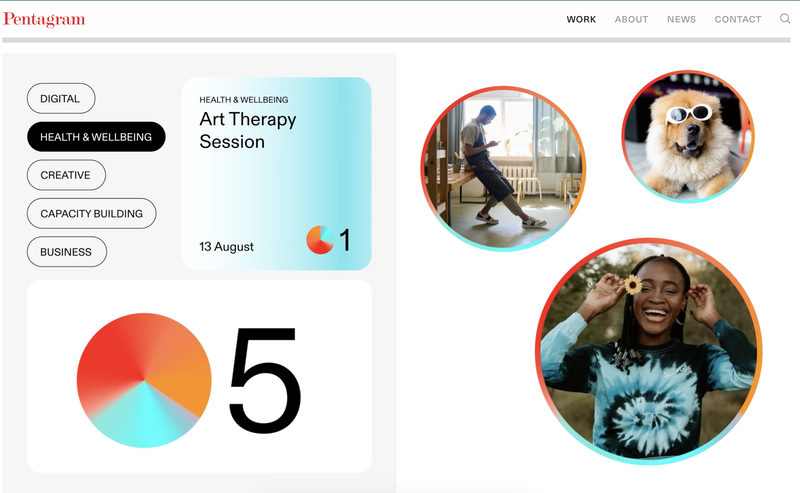The image size is (800, 493).
Task: Select the DIGITAL filter pill
Action: 61,98
